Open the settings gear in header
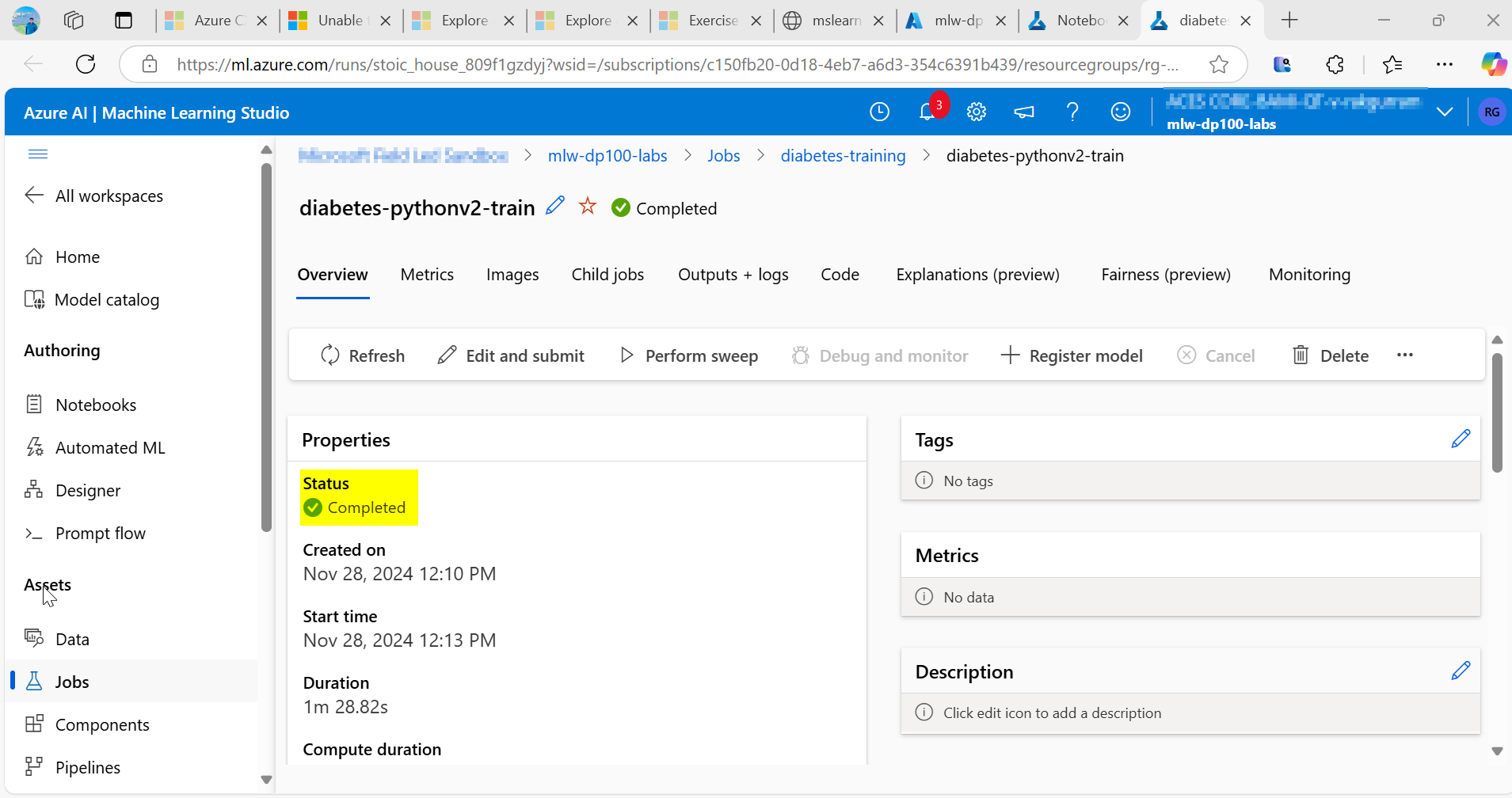The width and height of the screenshot is (1512, 798). tap(977, 112)
